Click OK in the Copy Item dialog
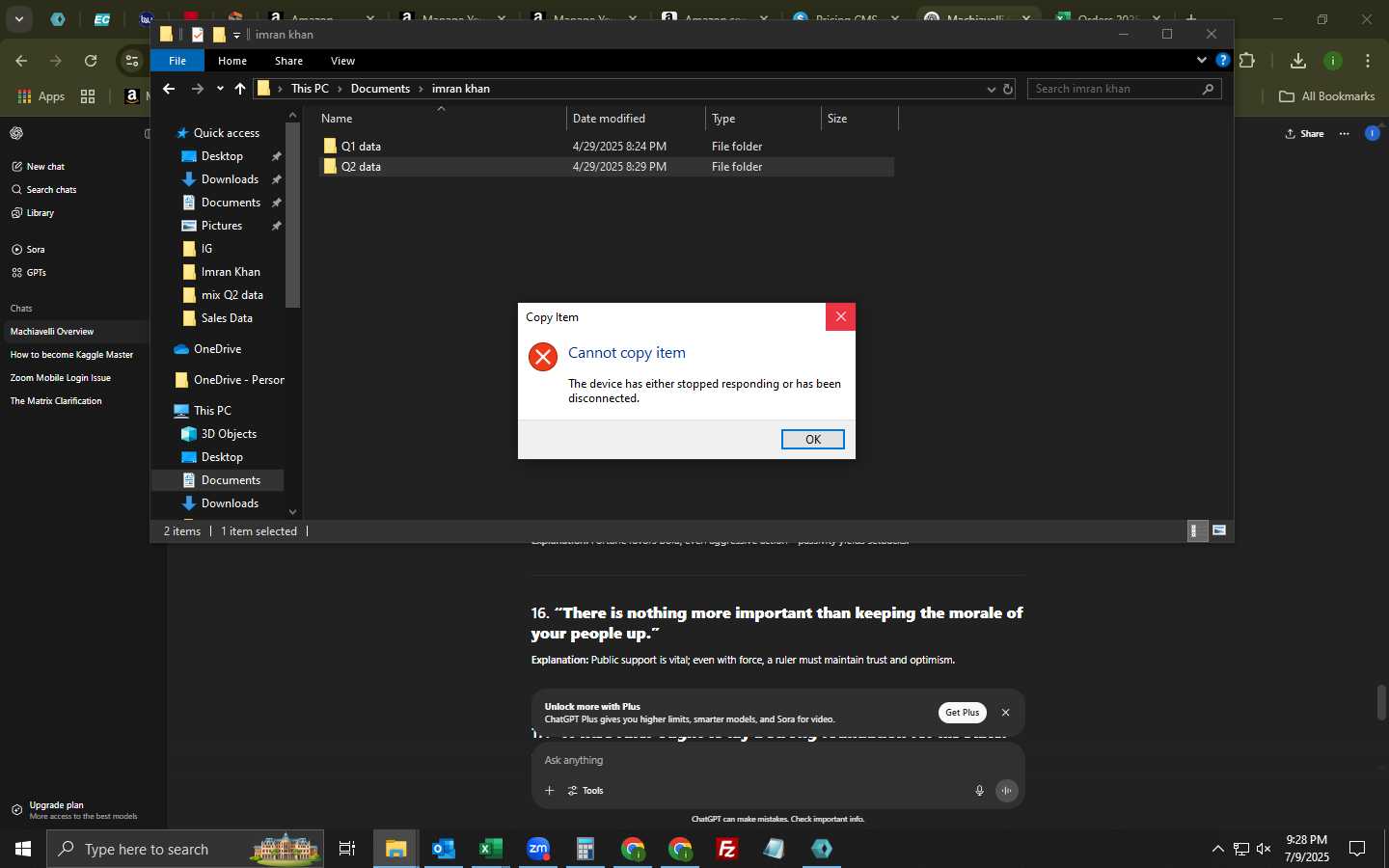 pyautogui.click(x=812, y=439)
